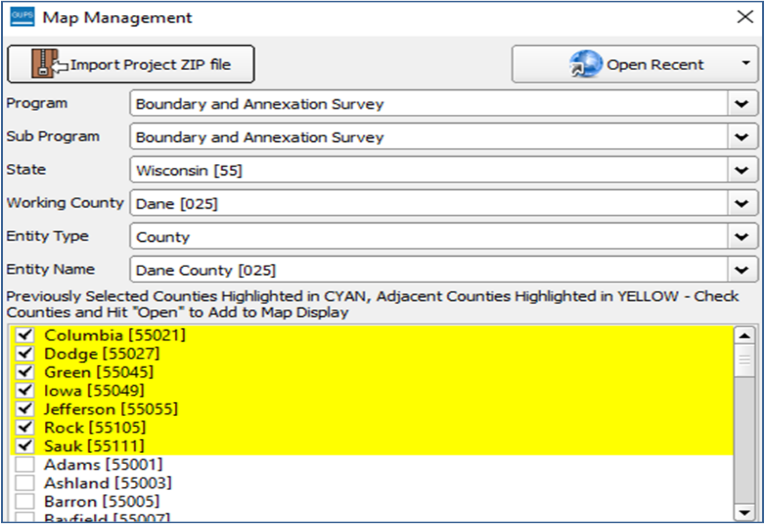Uncheck the Columbia [55021] checkbox
This screenshot has width=765, height=524.
click(25, 336)
